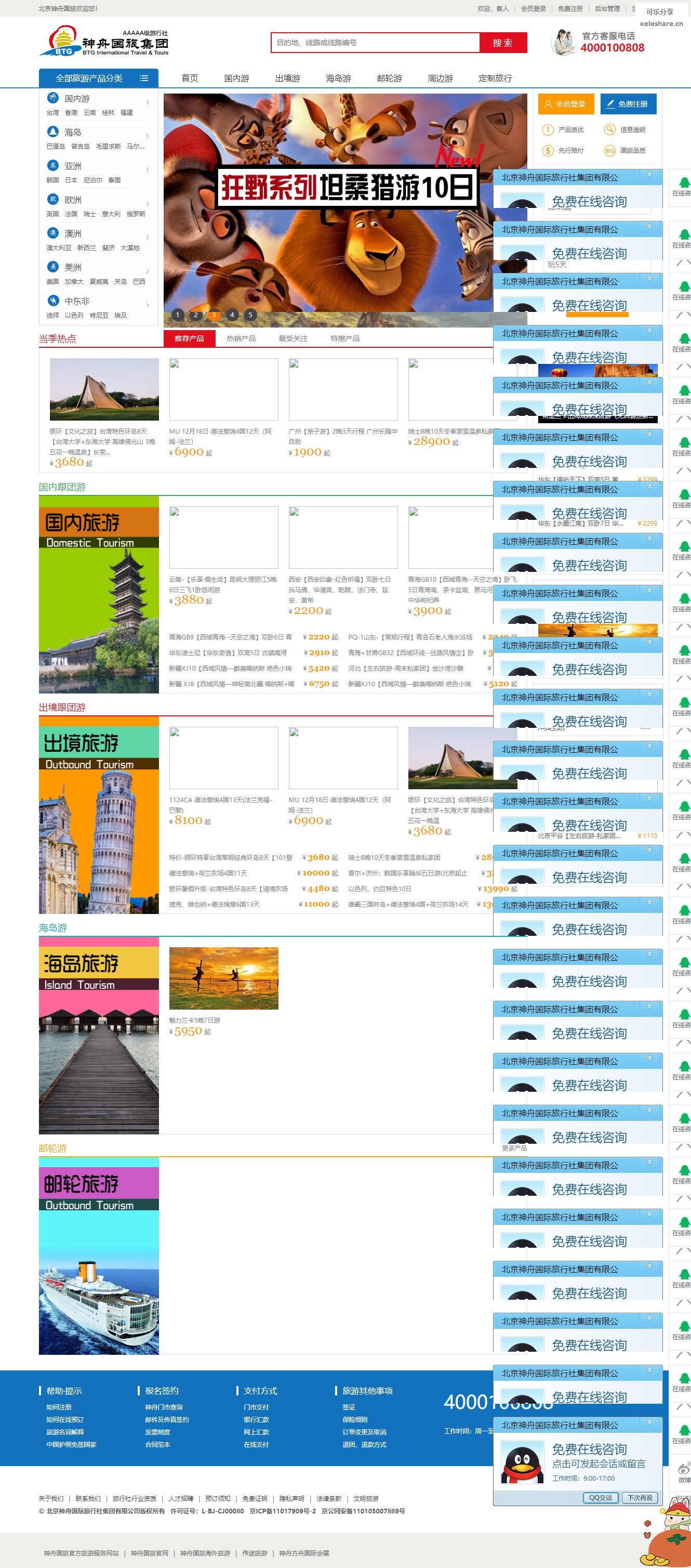This screenshot has height=1568, width=691.
Task: Expand the 国内游 sidebar category arrow
Action: (x=148, y=102)
